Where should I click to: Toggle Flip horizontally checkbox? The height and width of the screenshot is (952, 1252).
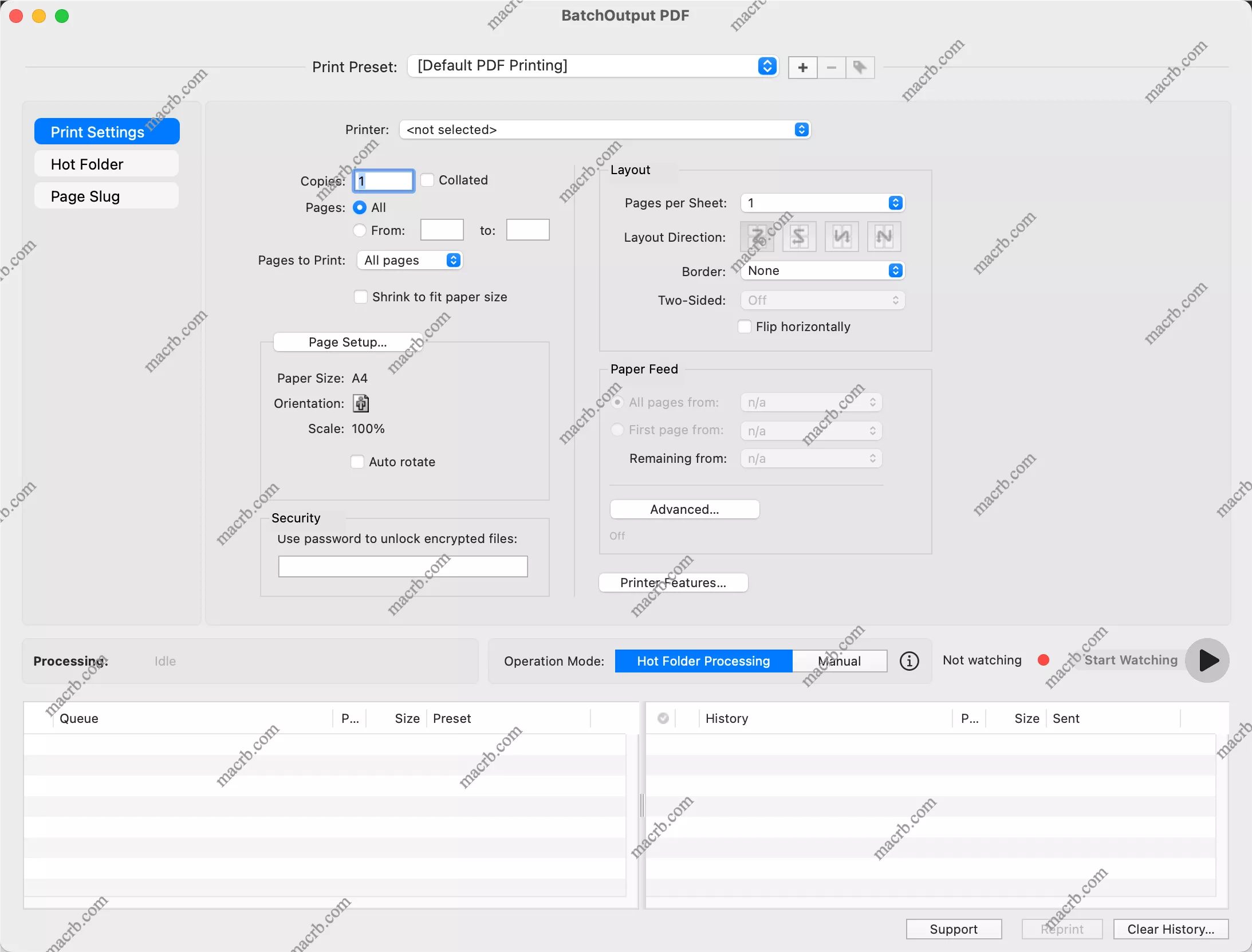(x=745, y=326)
